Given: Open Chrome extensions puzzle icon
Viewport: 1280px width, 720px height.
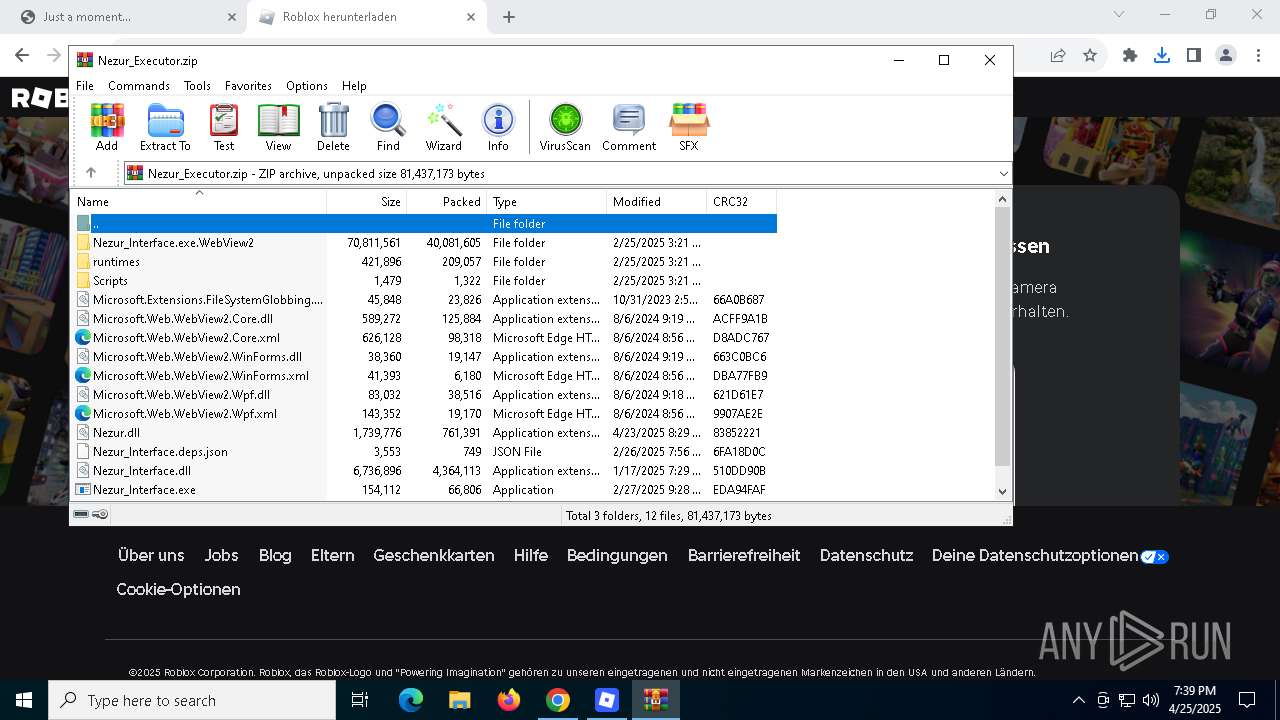Looking at the screenshot, I should click(x=1130, y=56).
